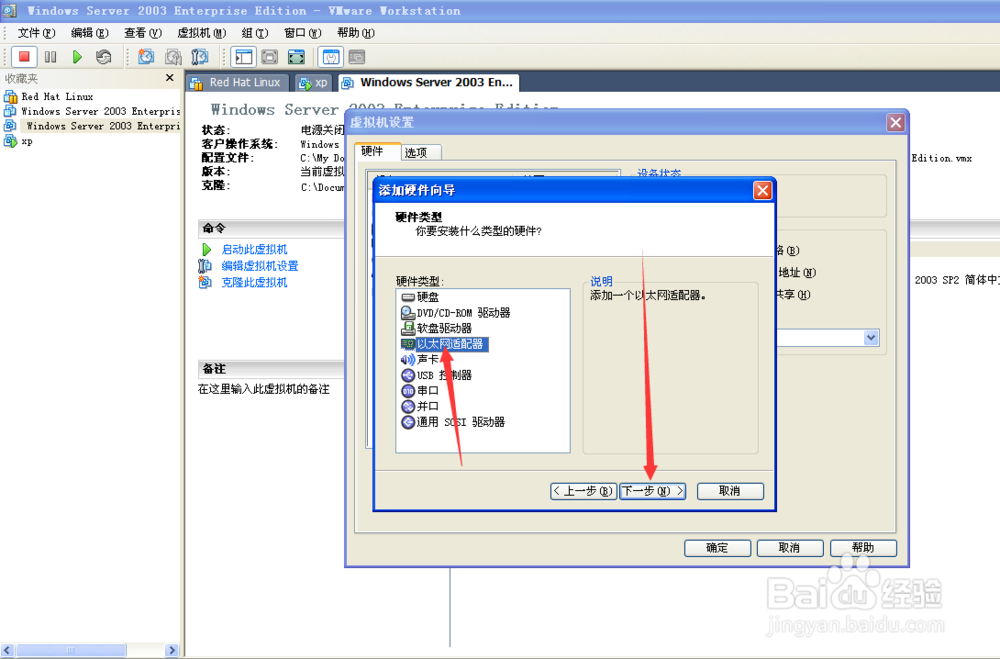1000x659 pixels.
Task: Switch to Windows Server 2003 En... tab
Action: [x=429, y=82]
